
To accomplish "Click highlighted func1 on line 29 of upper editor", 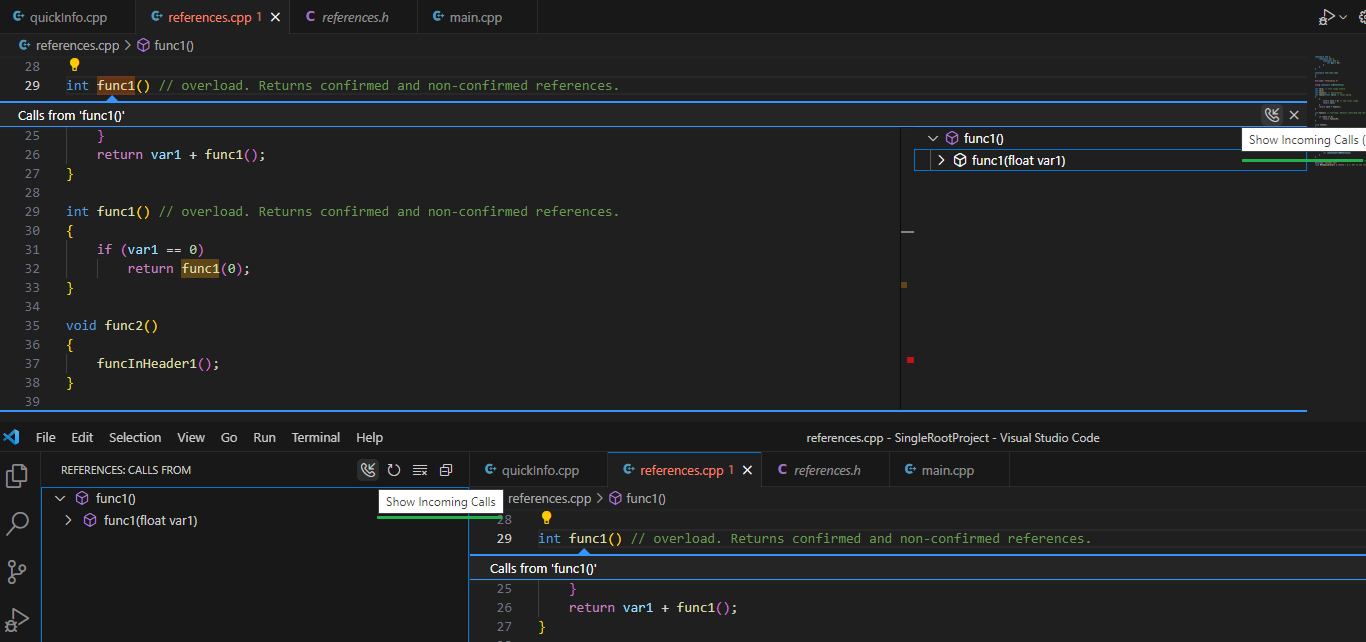I will 116,85.
